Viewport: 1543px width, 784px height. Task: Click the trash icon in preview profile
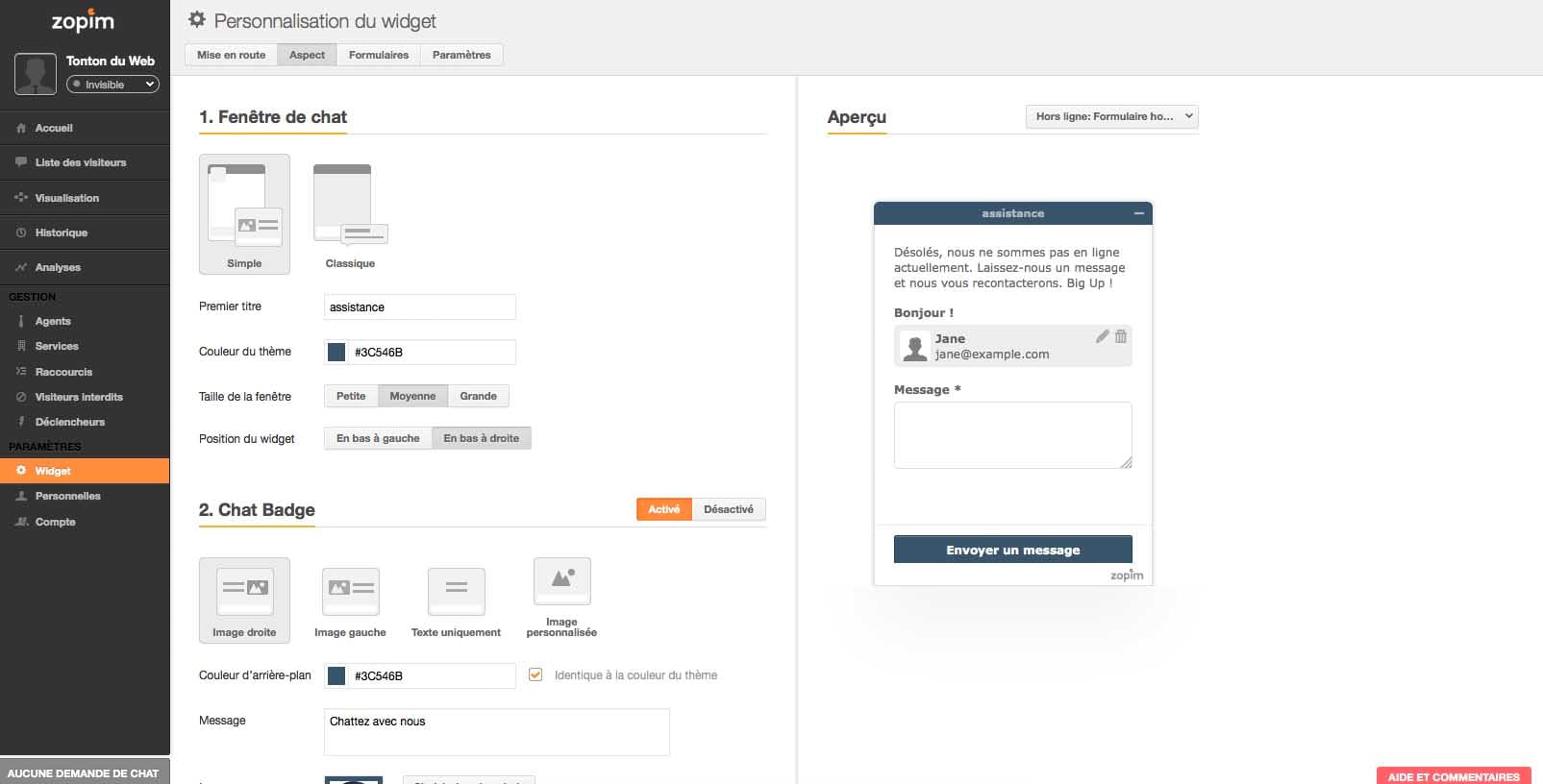[x=1120, y=336]
